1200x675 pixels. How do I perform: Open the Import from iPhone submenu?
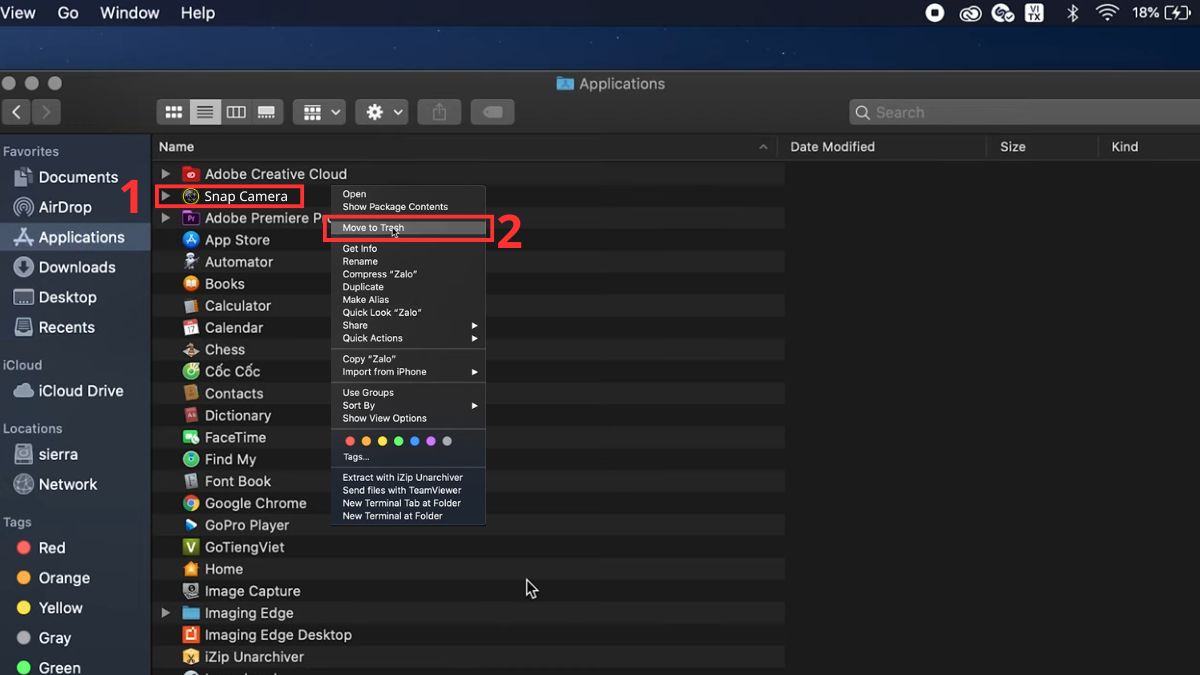(409, 372)
